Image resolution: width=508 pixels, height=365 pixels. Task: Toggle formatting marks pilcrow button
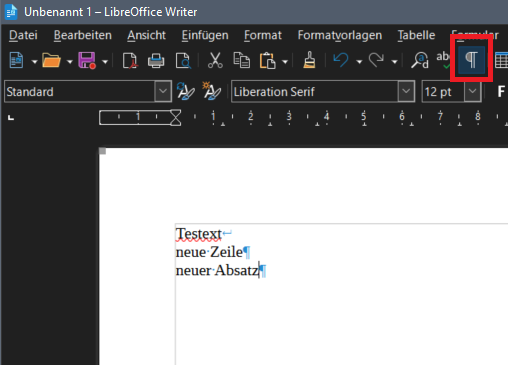tap(471, 60)
